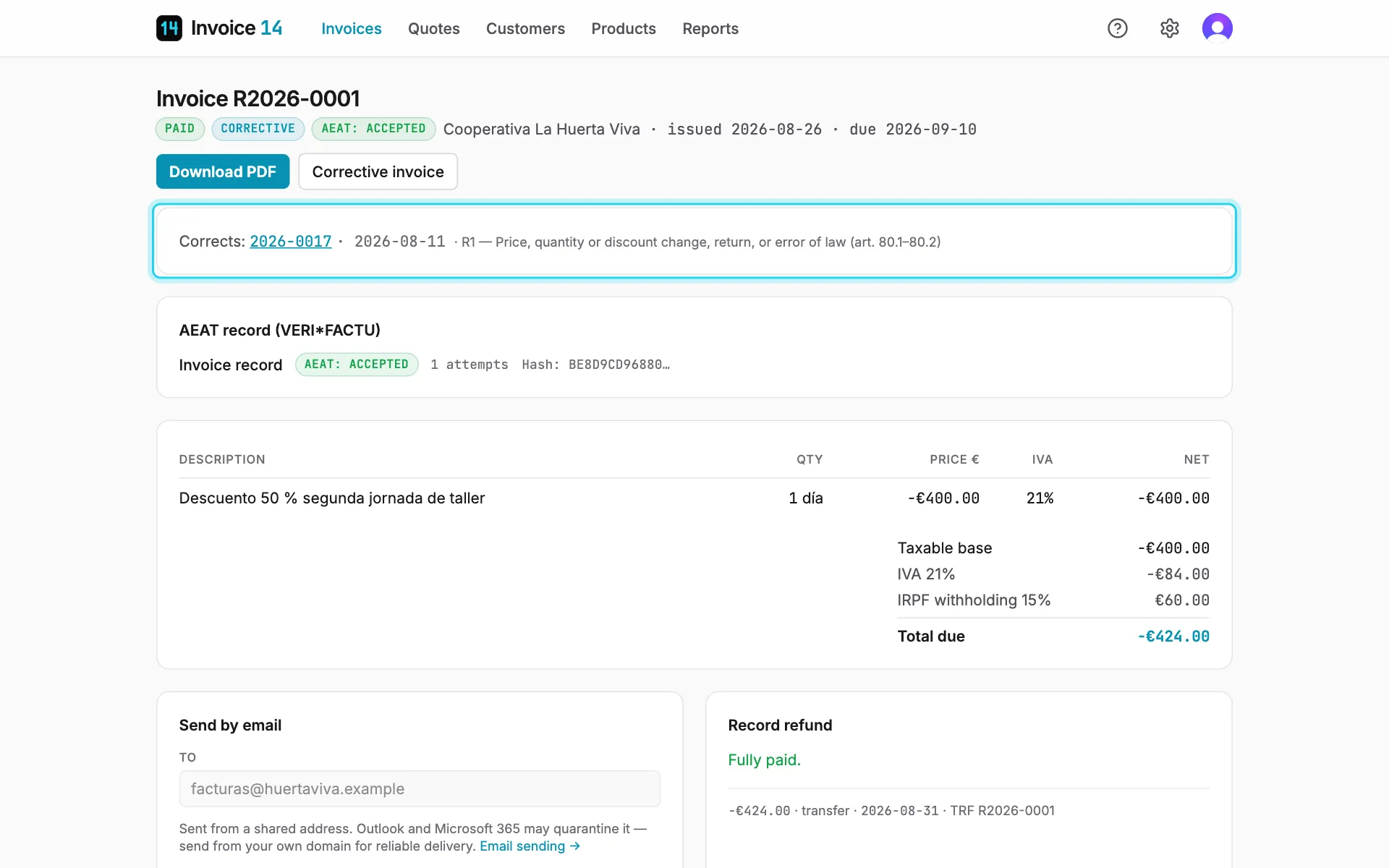Click the 'Send by email' heading
1389x868 pixels.
(230, 726)
